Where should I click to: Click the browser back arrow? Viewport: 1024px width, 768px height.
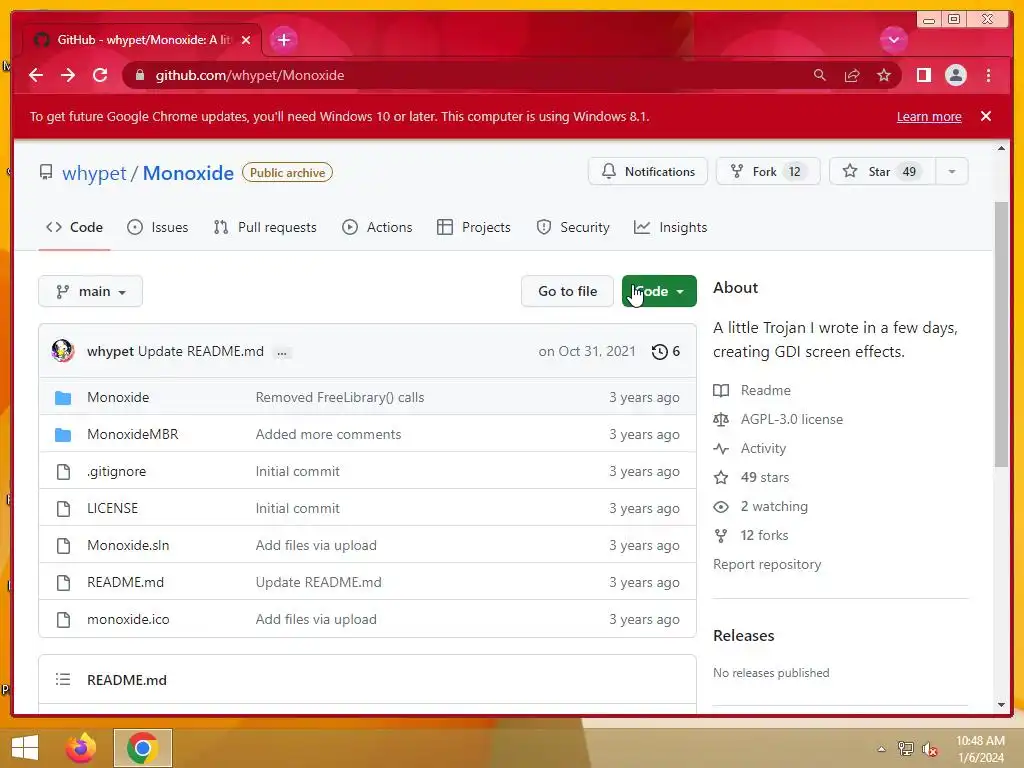point(36,75)
